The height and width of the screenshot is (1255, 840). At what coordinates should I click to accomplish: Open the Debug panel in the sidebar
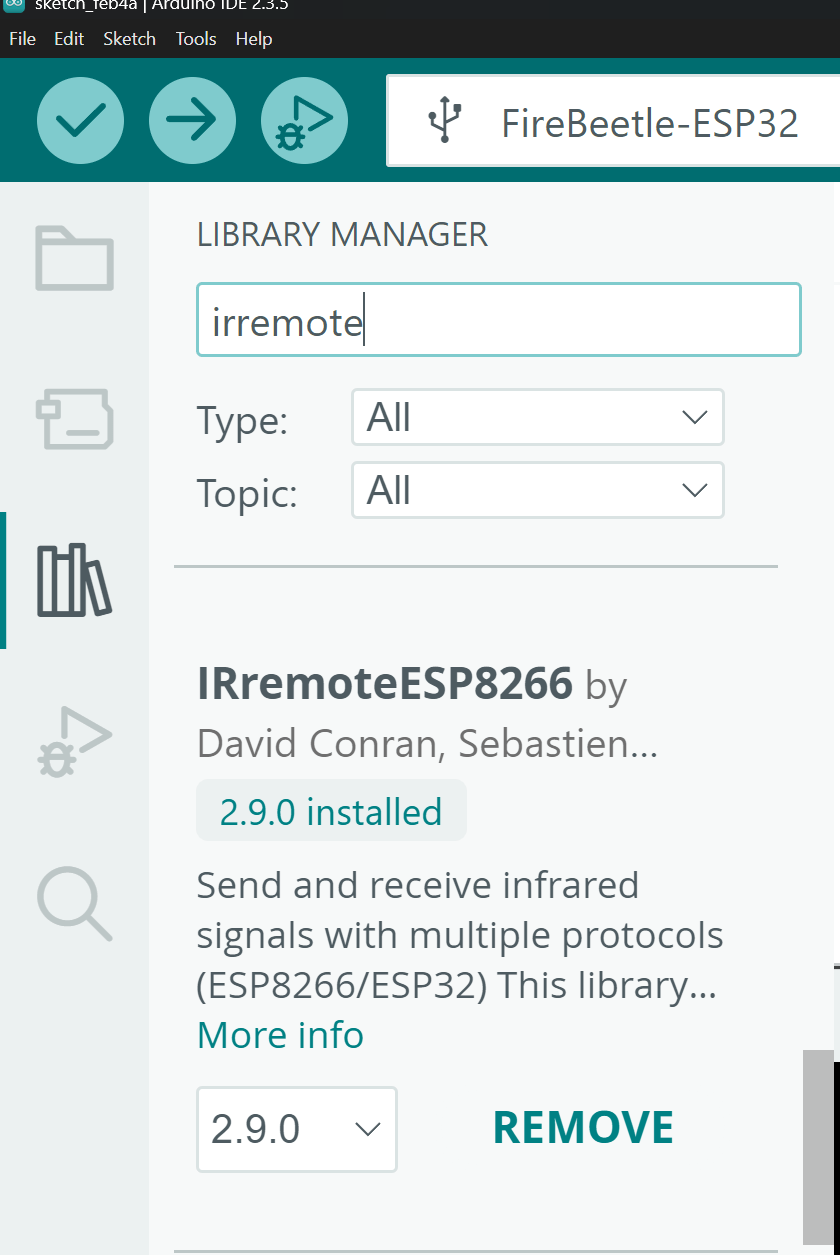click(75, 742)
